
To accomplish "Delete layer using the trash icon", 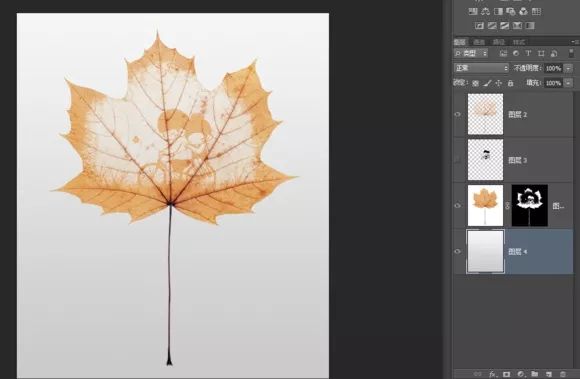I will pos(563,374).
